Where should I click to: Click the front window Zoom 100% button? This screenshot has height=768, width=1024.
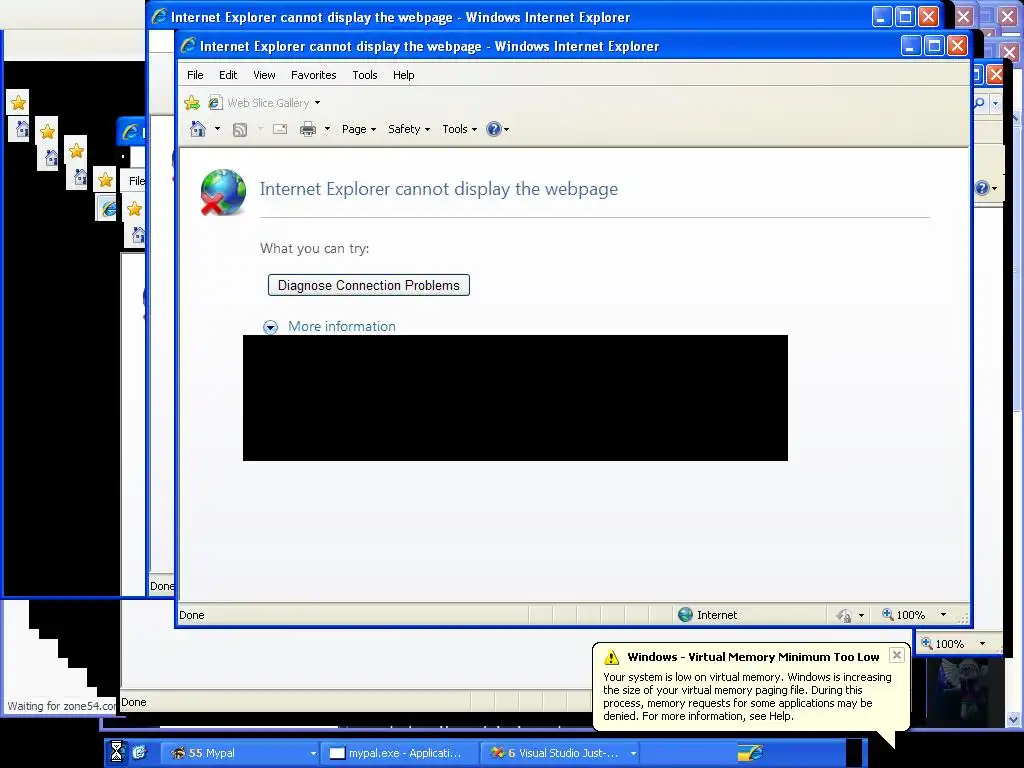coord(904,615)
